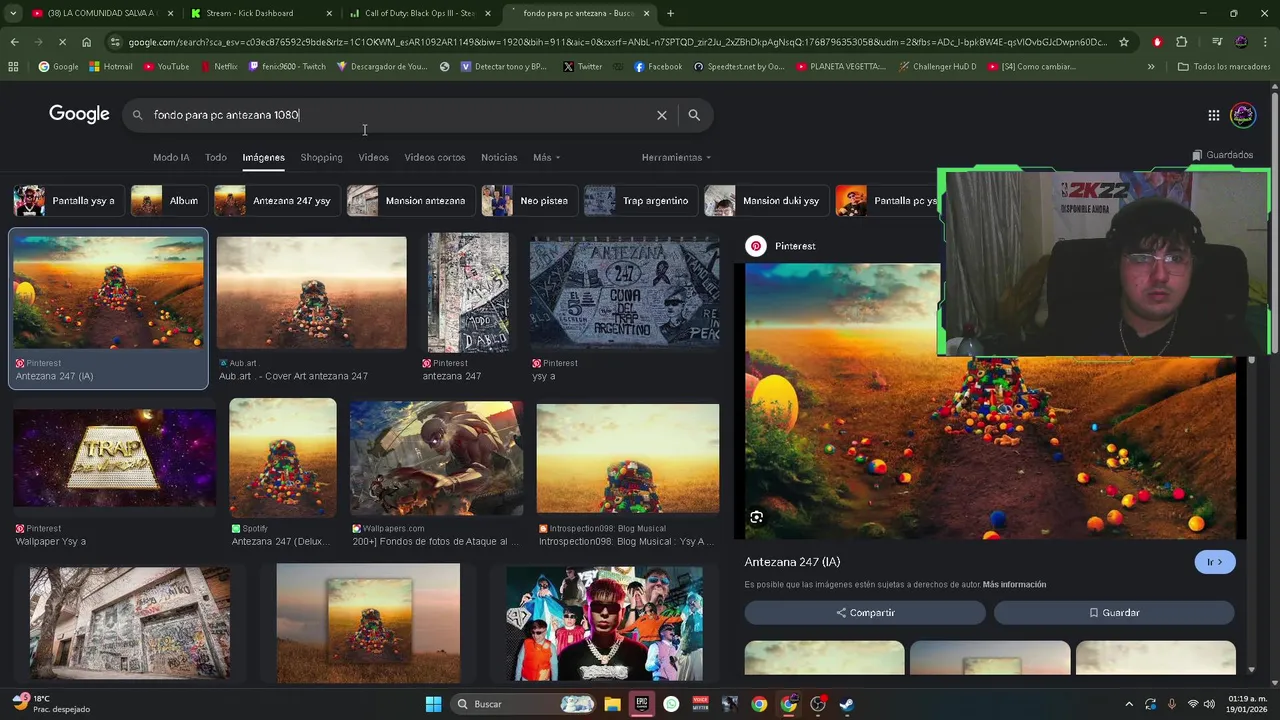Open the Hotmail bookmark

tap(111, 67)
